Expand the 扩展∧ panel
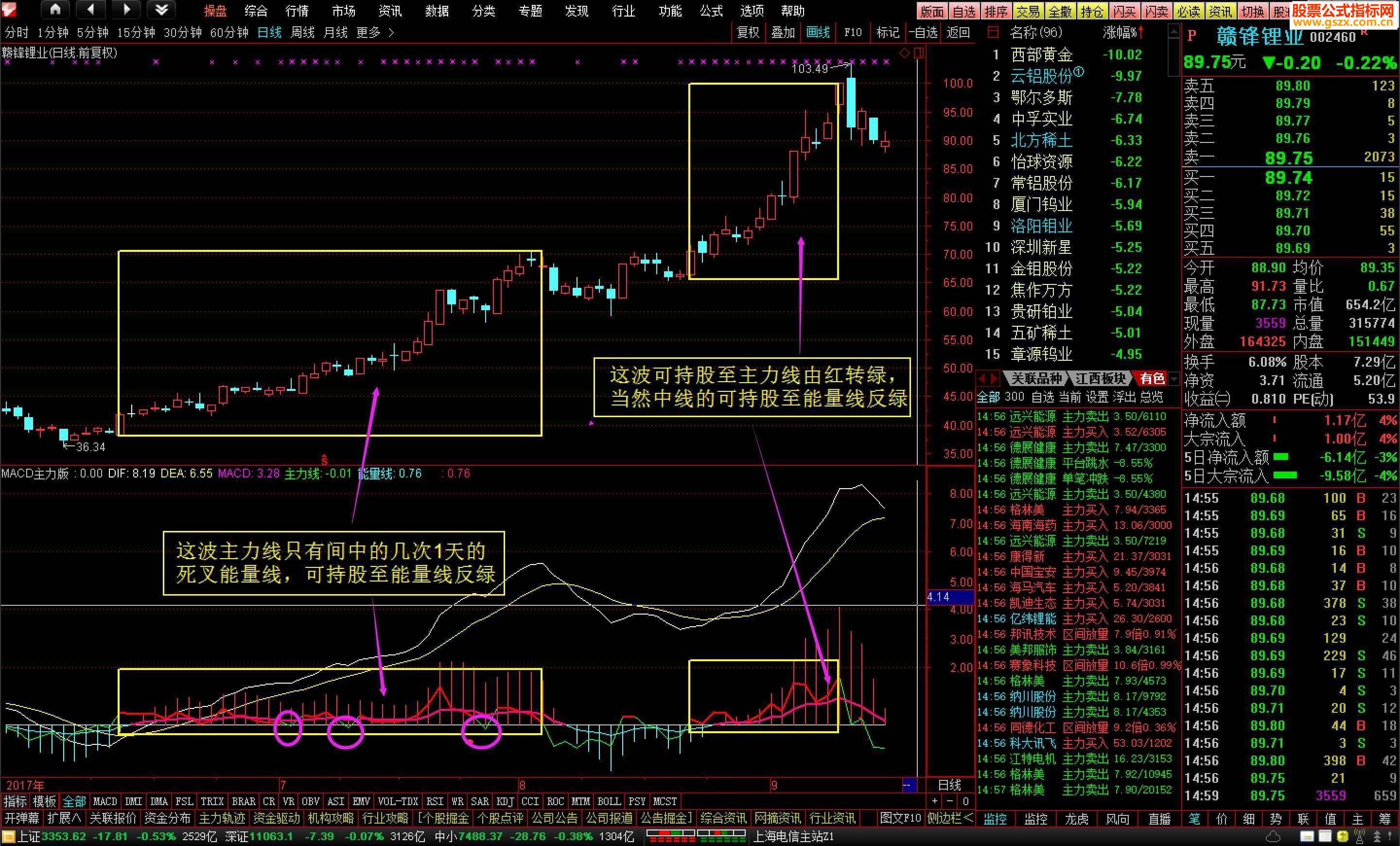1400x846 pixels. pyautogui.click(x=64, y=818)
